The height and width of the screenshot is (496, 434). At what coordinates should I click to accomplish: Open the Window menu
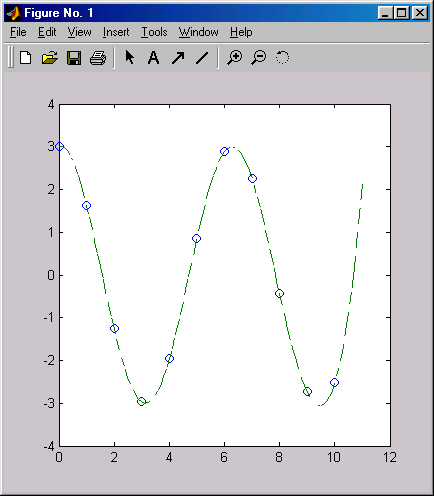[198, 32]
